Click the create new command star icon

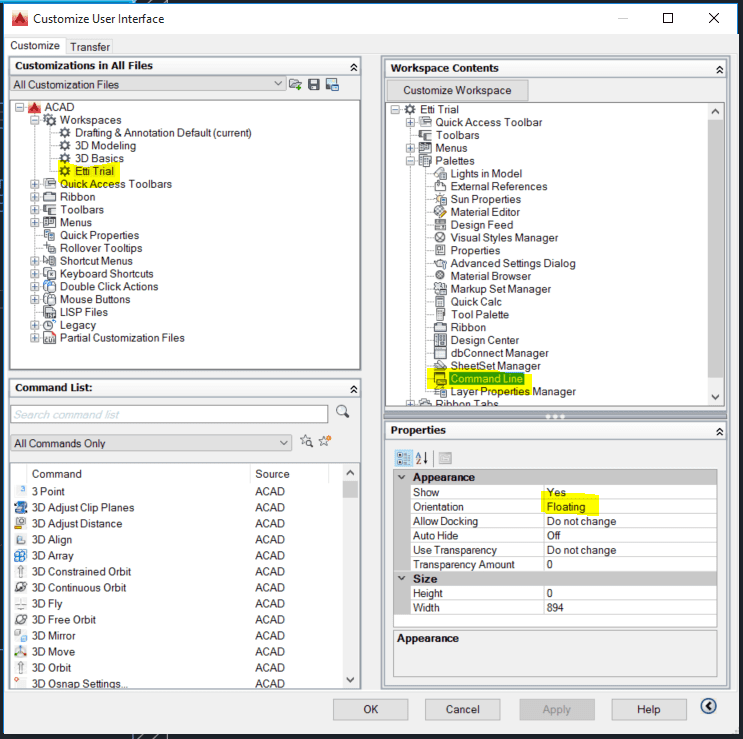coord(325,441)
